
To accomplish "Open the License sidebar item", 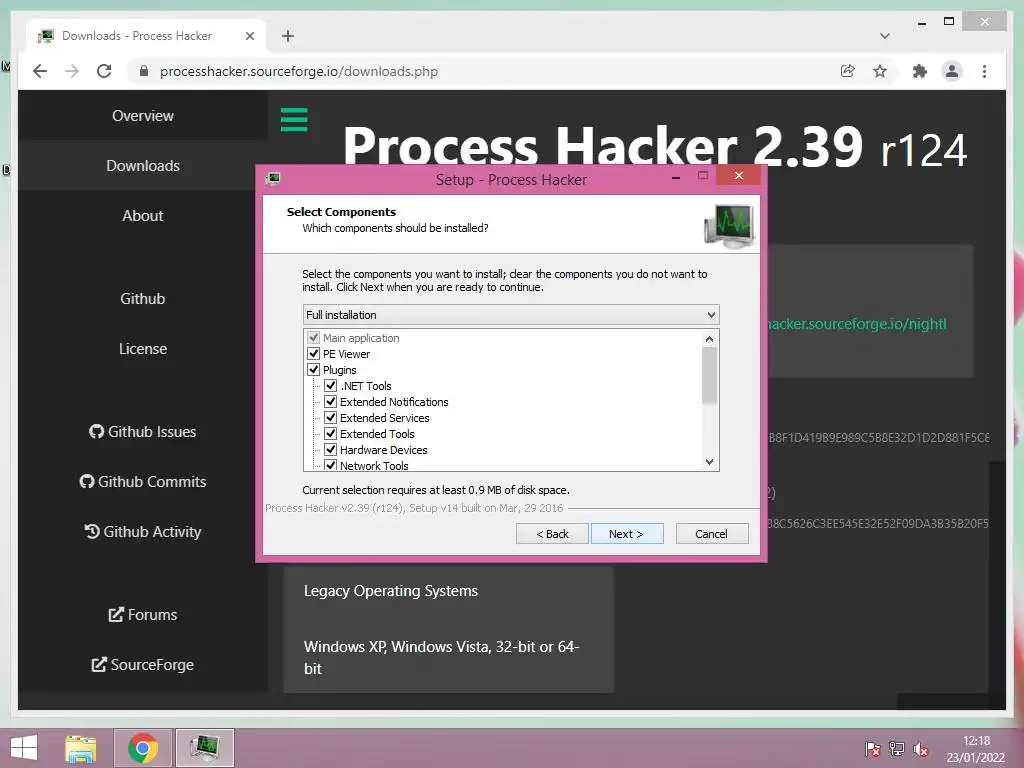I will [x=143, y=349].
